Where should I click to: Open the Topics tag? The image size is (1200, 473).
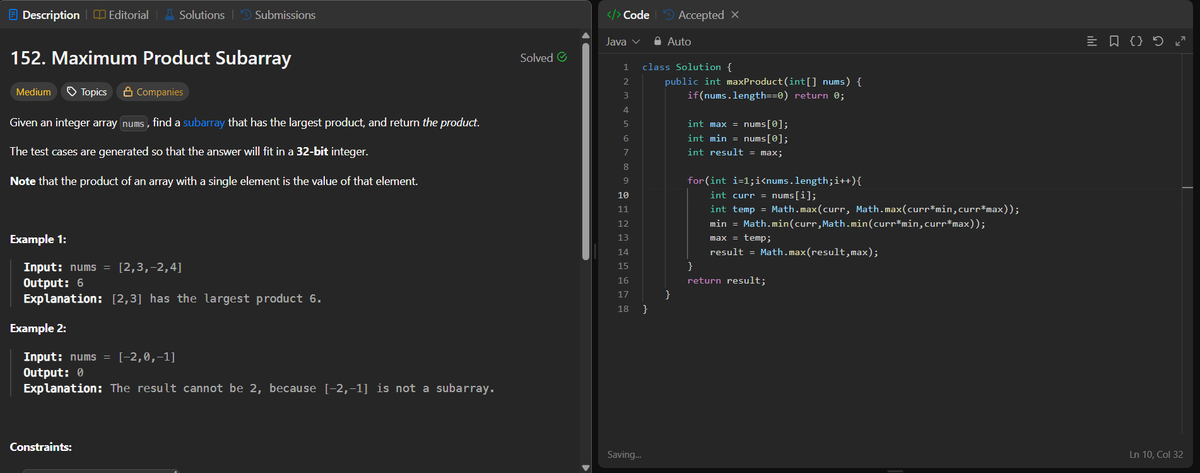point(87,92)
